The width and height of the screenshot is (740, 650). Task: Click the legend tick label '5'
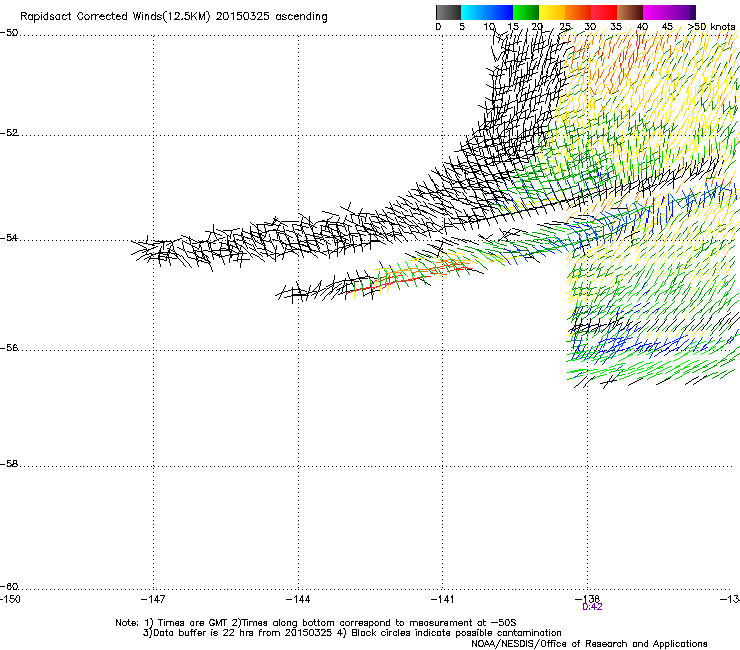(462, 27)
